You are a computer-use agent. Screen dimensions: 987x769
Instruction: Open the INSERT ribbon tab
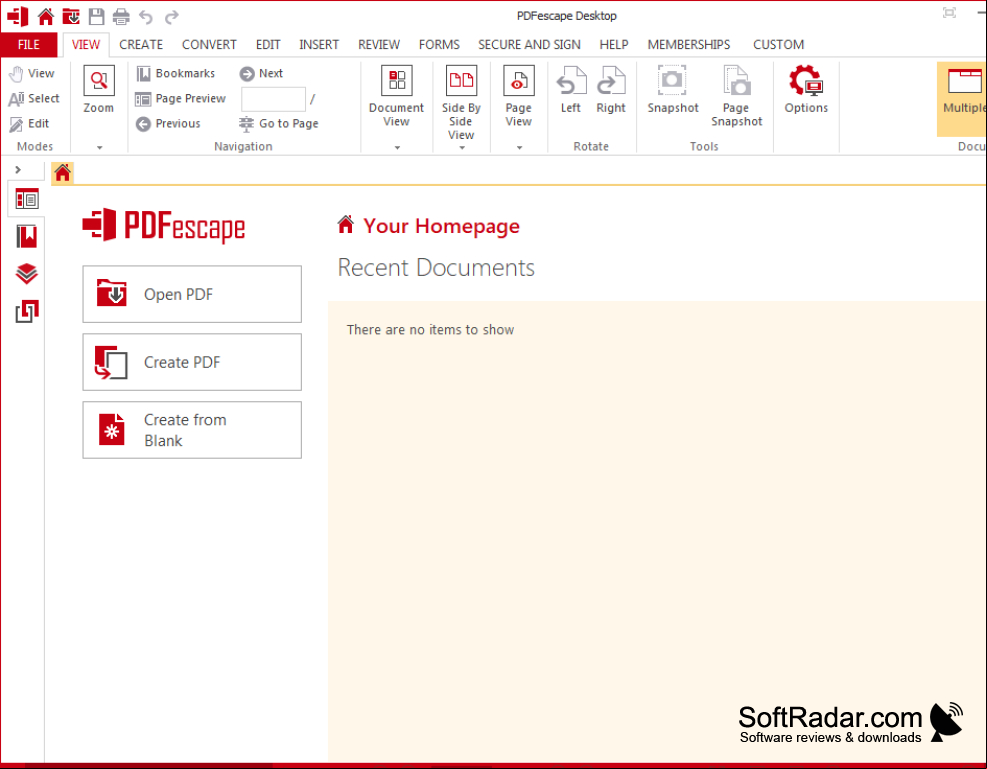tap(319, 45)
